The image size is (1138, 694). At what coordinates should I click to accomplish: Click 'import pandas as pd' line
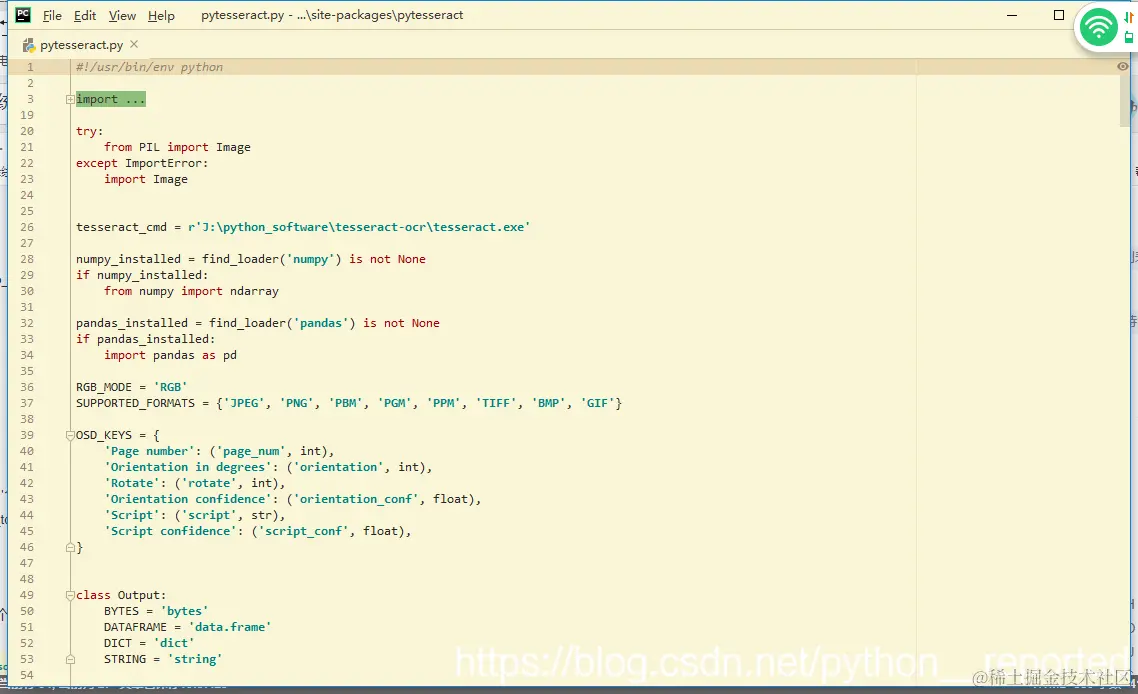[171, 355]
